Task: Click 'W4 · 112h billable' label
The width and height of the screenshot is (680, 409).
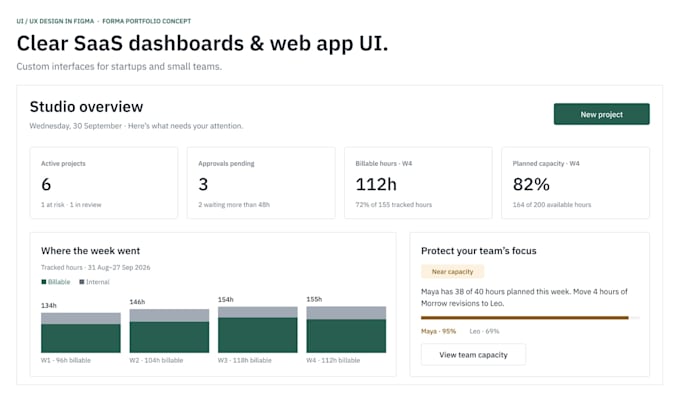Action: click(333, 360)
